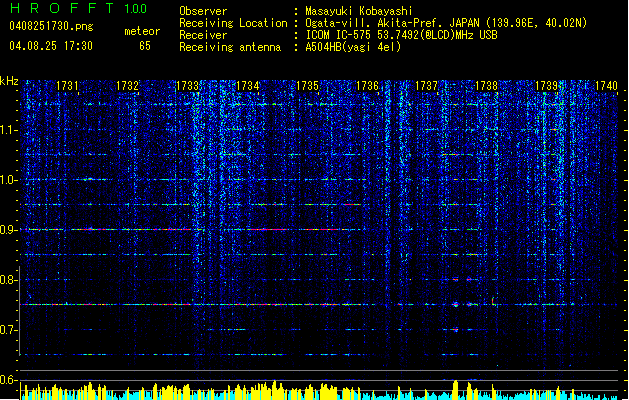Viewport: 629px width, 400px height.
Task: Click the Receiver field label
Action: coord(203,35)
